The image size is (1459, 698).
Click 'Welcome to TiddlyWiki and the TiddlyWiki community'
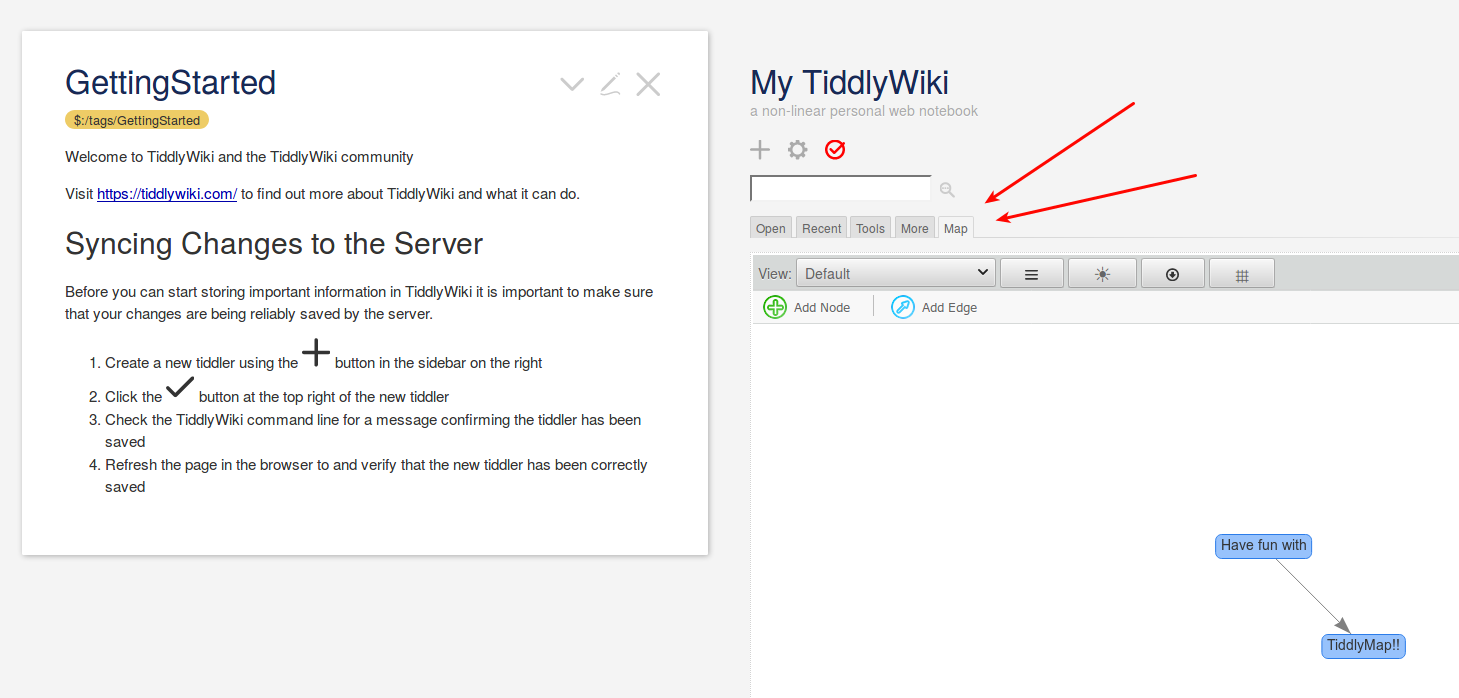(x=239, y=157)
